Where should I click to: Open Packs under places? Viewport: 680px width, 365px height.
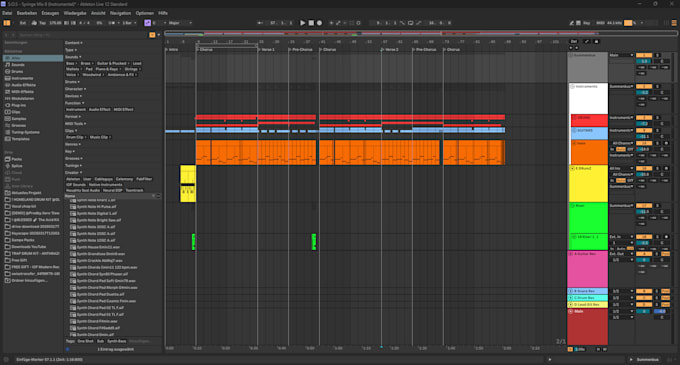click(x=17, y=159)
